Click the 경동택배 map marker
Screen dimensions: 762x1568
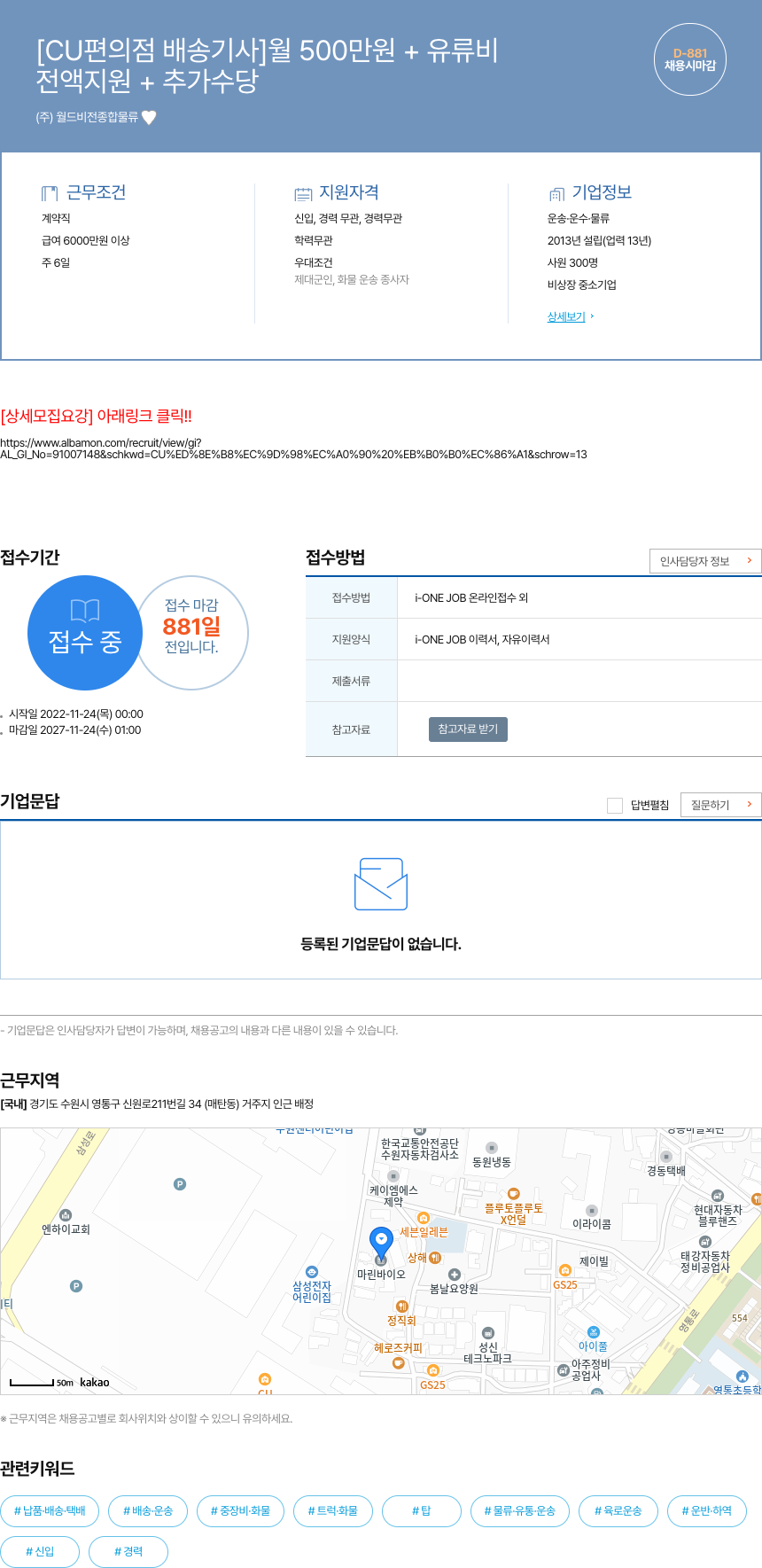pyautogui.click(x=666, y=1157)
